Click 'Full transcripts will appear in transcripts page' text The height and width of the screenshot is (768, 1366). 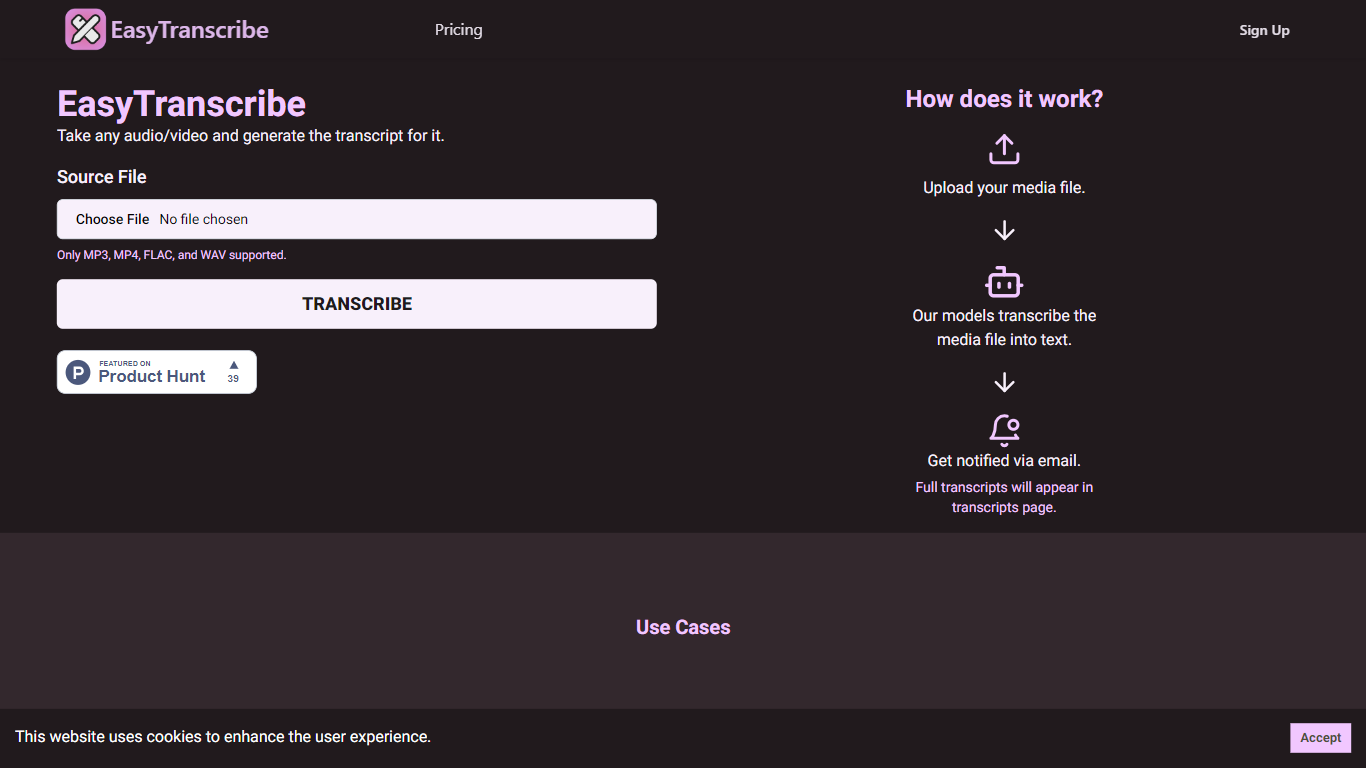click(1004, 498)
